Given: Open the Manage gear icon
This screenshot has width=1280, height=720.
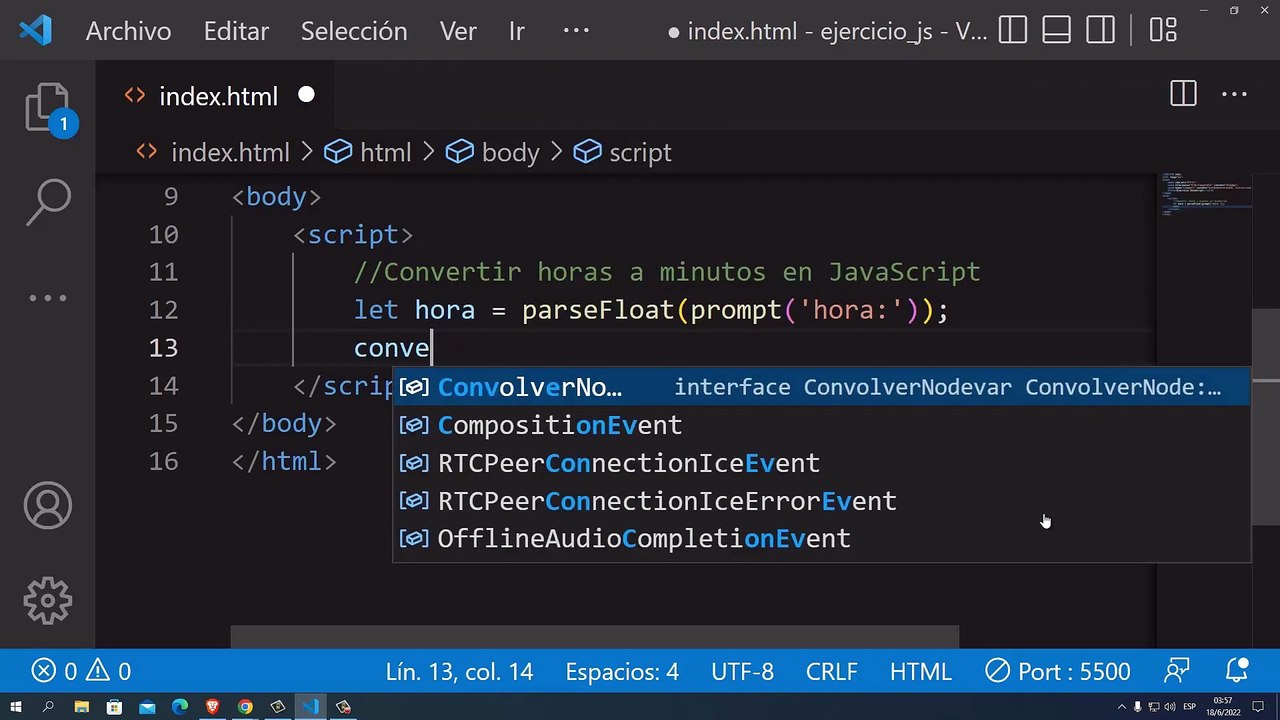Looking at the screenshot, I should click(48, 601).
